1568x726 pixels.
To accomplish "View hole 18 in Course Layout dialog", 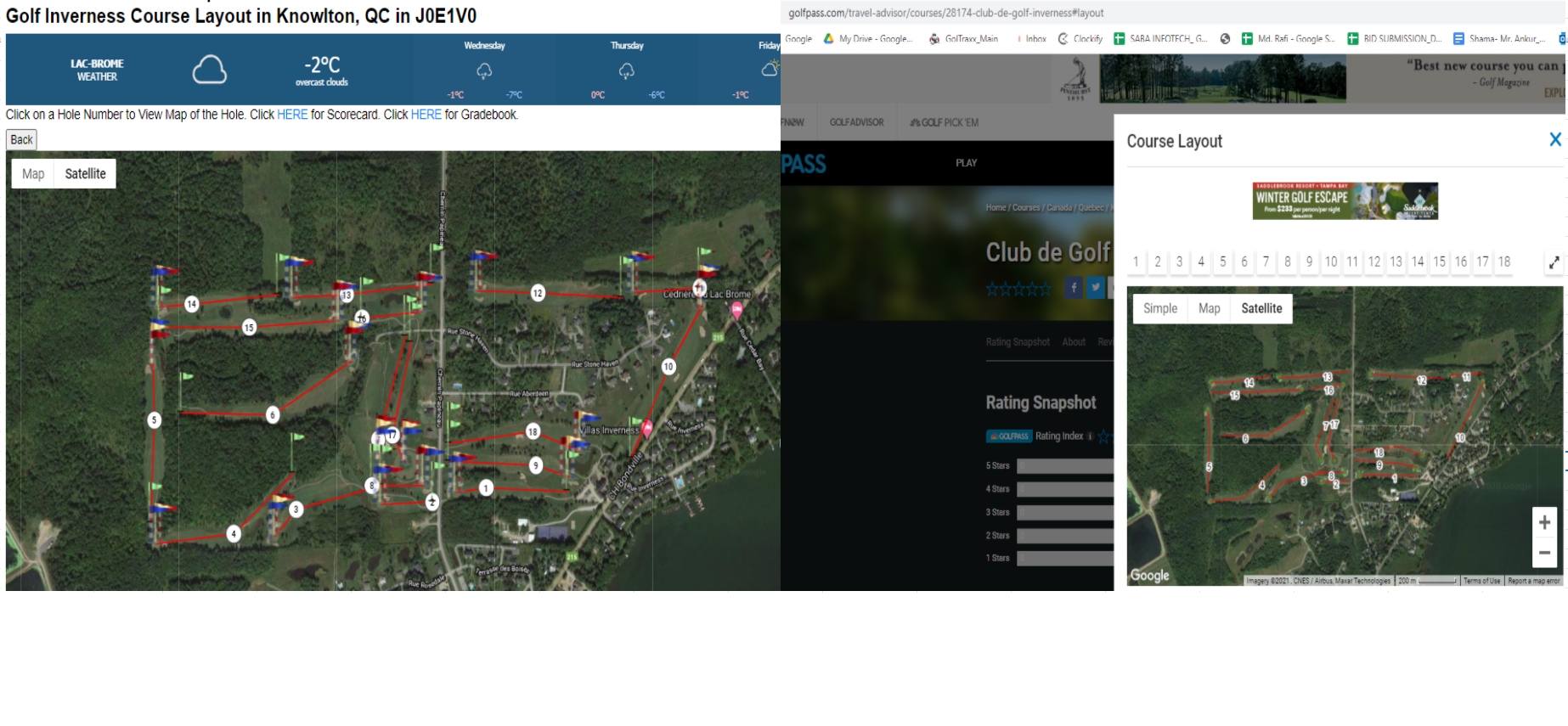I will pyautogui.click(x=1504, y=262).
